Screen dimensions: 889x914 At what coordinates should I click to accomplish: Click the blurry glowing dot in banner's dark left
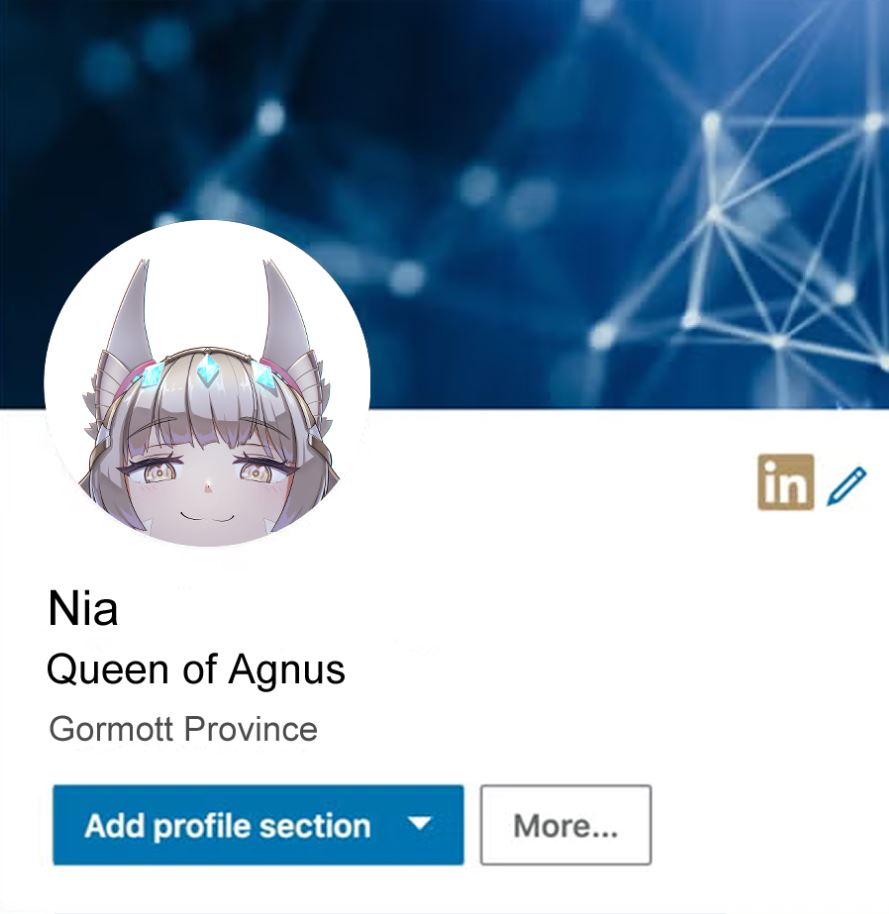click(270, 117)
